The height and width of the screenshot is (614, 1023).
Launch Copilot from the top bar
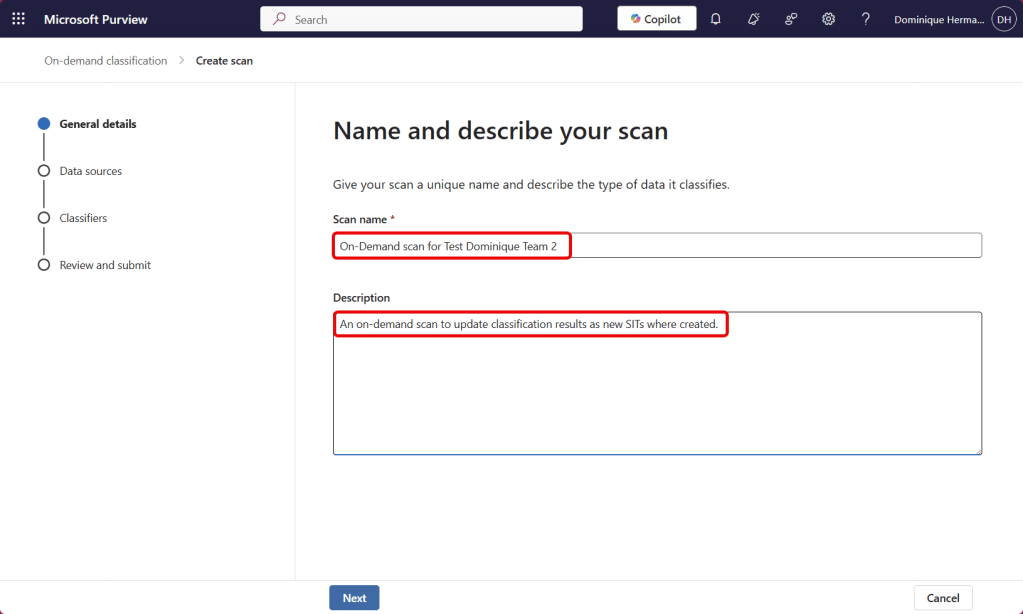tap(656, 18)
